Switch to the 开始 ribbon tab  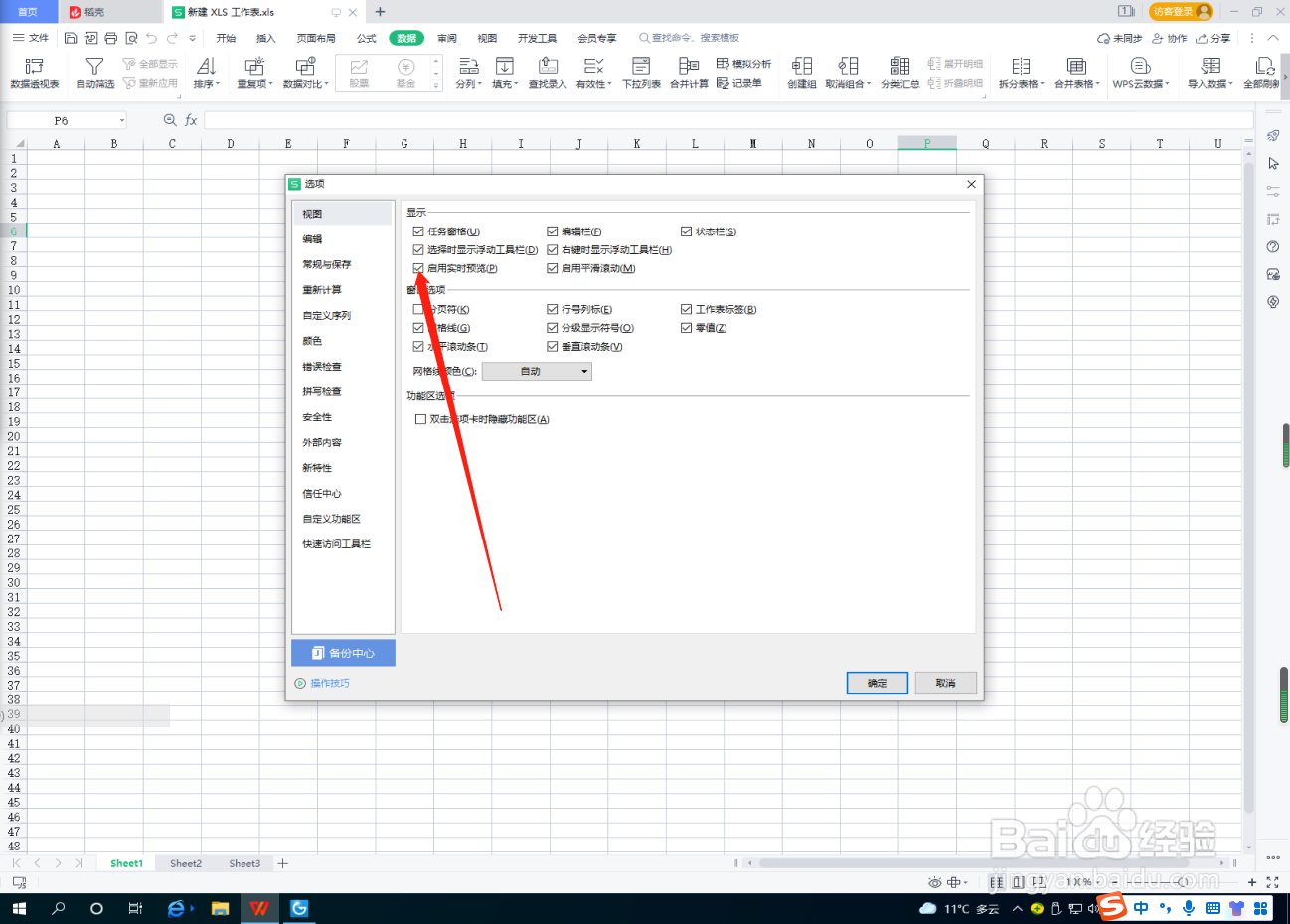click(x=226, y=38)
